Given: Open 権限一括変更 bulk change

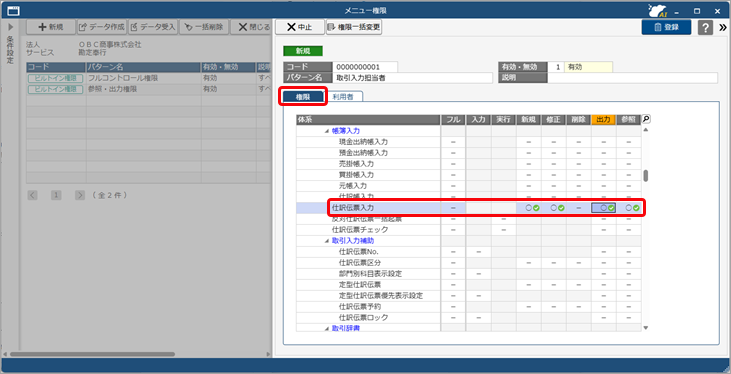Looking at the screenshot, I should 354,27.
